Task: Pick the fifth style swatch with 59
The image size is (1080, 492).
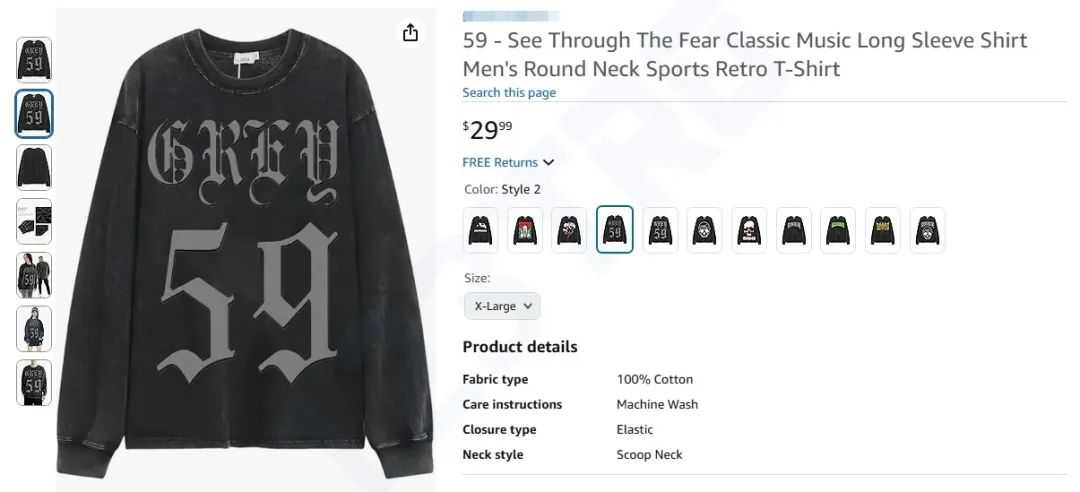Action: click(x=660, y=230)
